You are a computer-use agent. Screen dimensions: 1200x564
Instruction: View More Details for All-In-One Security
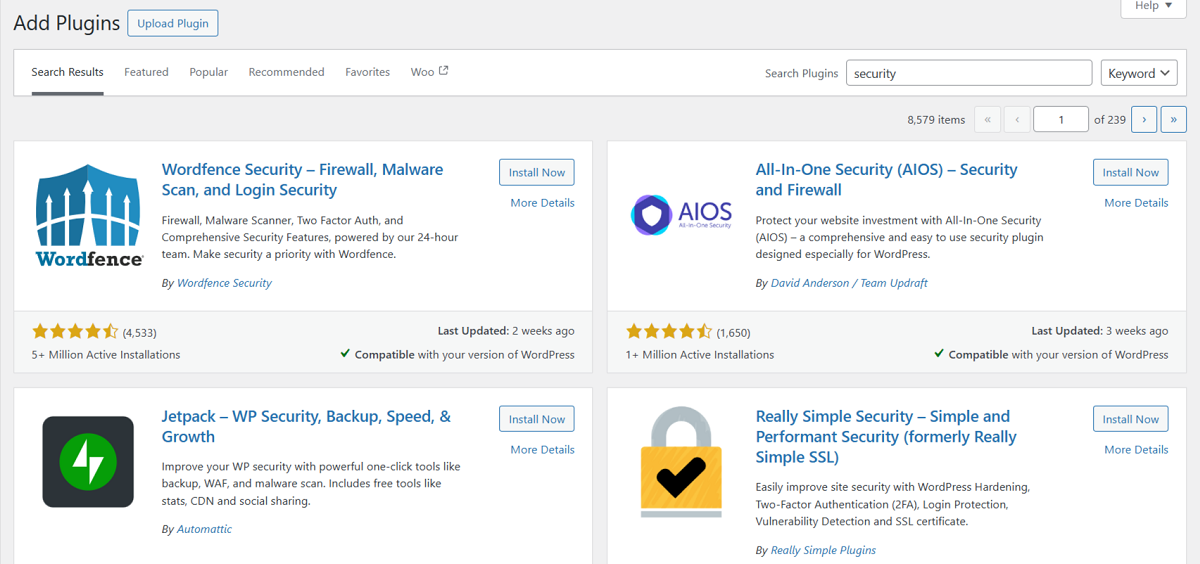pos(1136,203)
